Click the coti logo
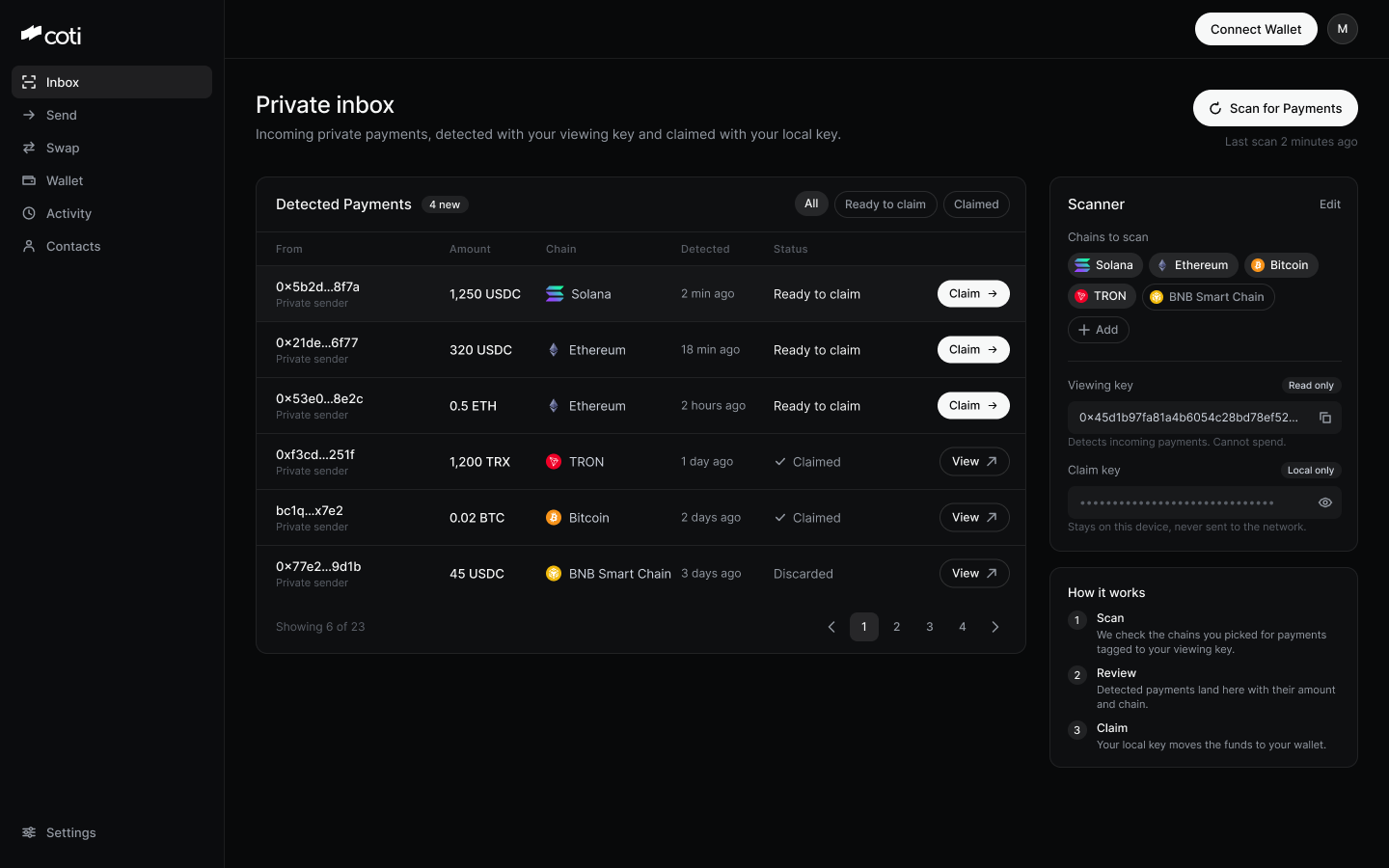1389x868 pixels. click(x=51, y=36)
